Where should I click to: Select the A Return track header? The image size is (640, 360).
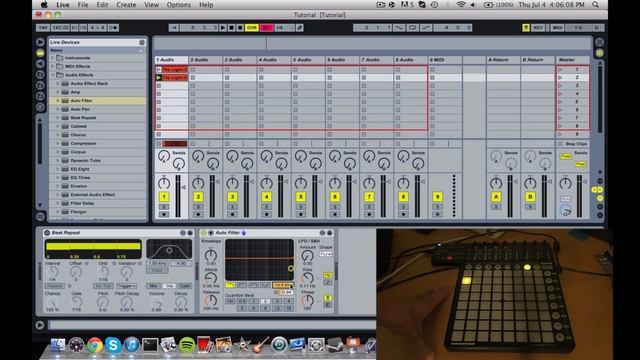504,60
